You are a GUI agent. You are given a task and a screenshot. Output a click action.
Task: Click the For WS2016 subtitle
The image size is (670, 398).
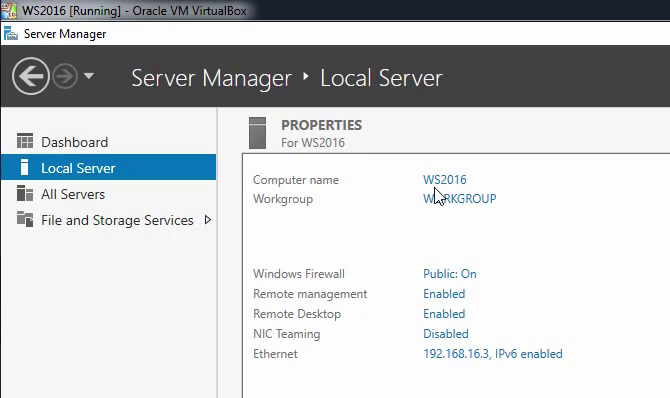(x=313, y=143)
